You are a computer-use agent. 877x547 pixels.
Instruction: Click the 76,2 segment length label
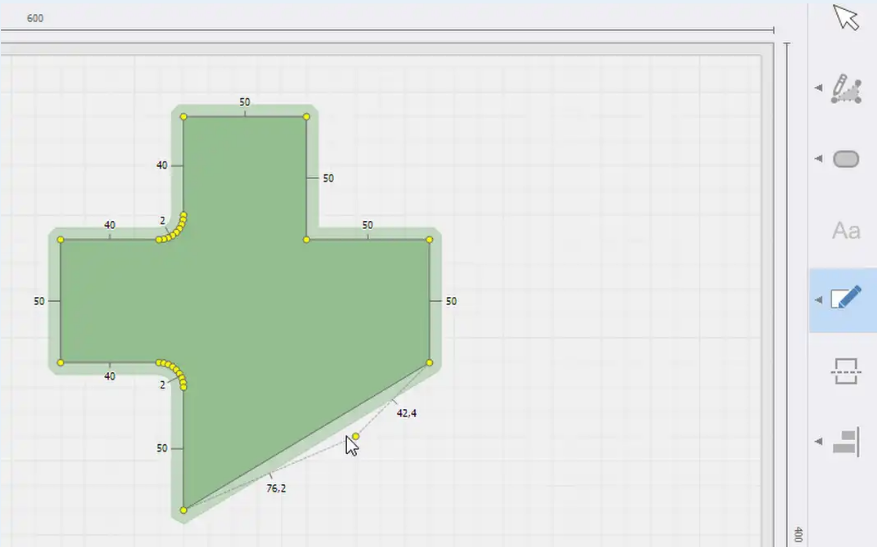tap(276, 488)
